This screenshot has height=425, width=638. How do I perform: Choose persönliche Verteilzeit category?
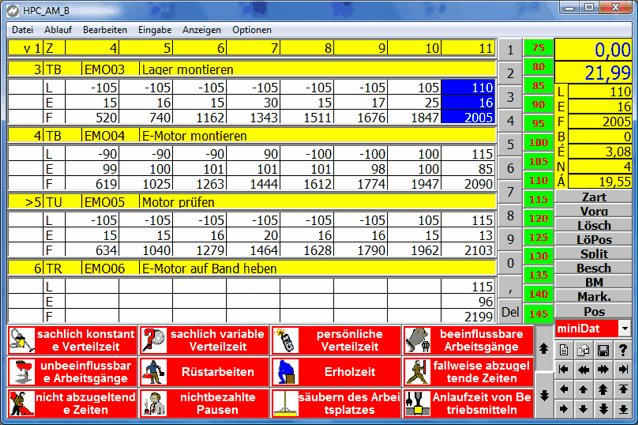335,339
